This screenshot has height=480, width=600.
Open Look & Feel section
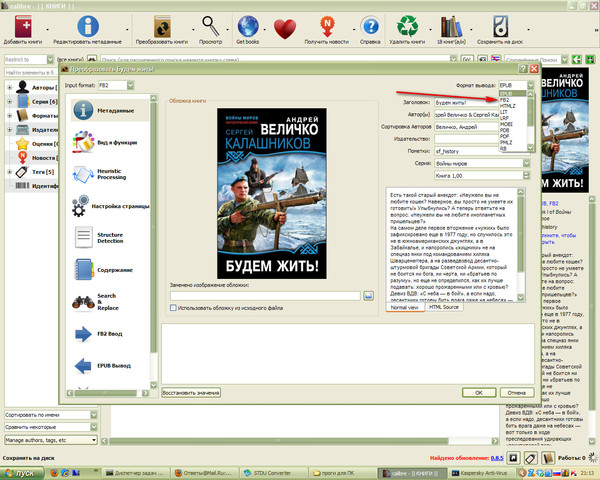tap(110, 142)
